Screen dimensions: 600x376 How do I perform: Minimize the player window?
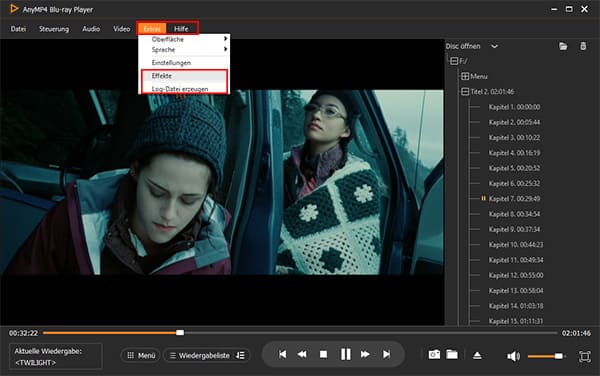(x=554, y=9)
